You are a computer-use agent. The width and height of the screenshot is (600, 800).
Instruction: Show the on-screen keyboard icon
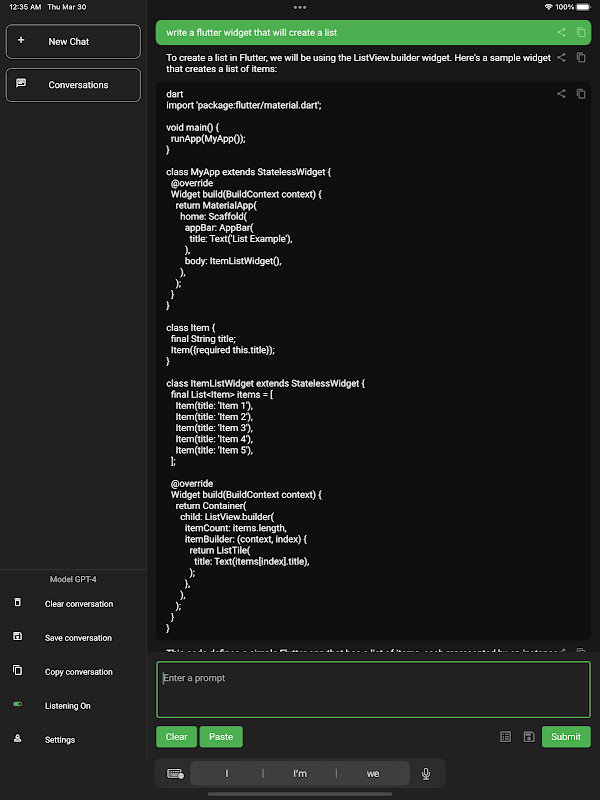(x=175, y=773)
